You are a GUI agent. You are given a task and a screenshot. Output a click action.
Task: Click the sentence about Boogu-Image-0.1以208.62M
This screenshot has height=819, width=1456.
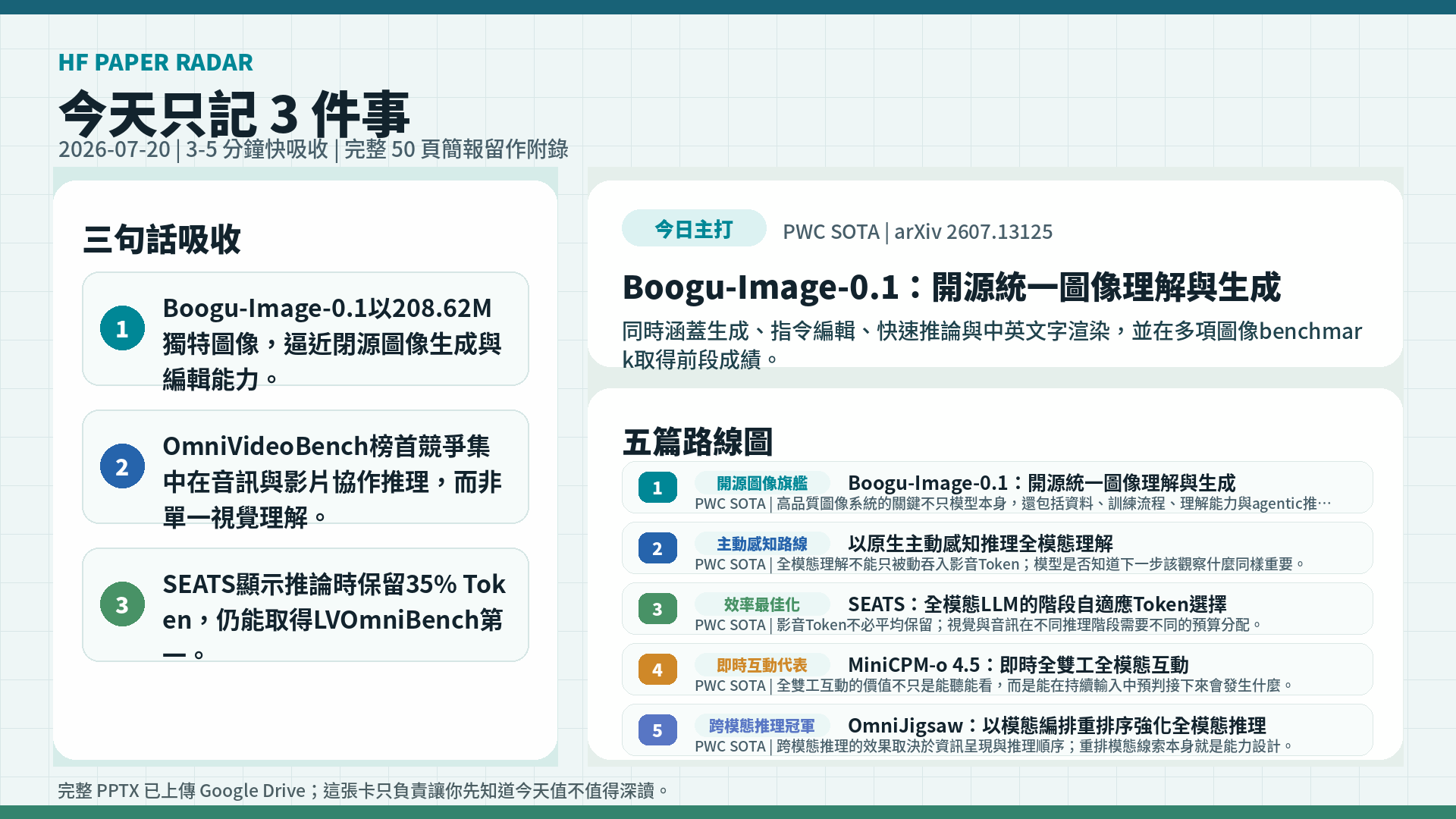coord(332,344)
